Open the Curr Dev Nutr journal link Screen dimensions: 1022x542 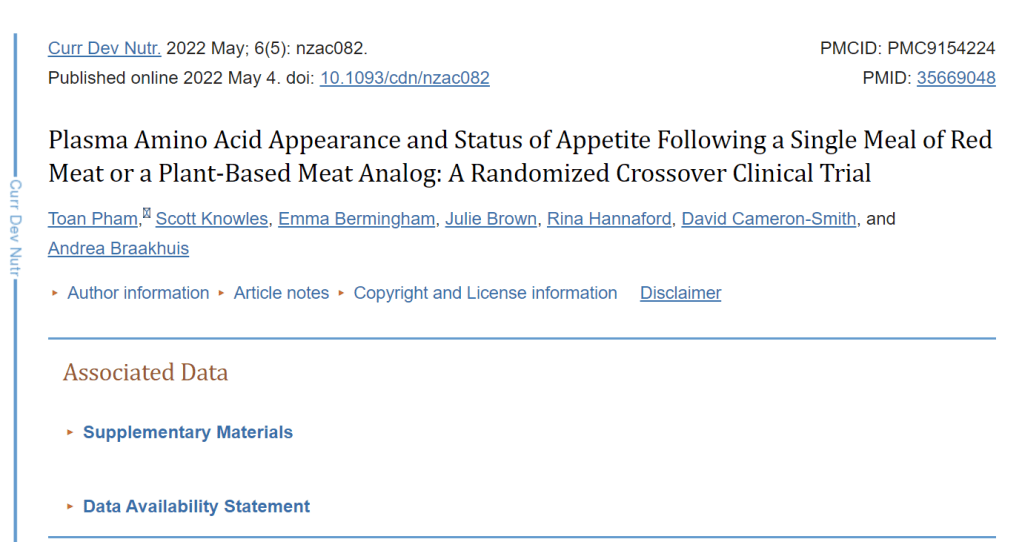coord(104,48)
